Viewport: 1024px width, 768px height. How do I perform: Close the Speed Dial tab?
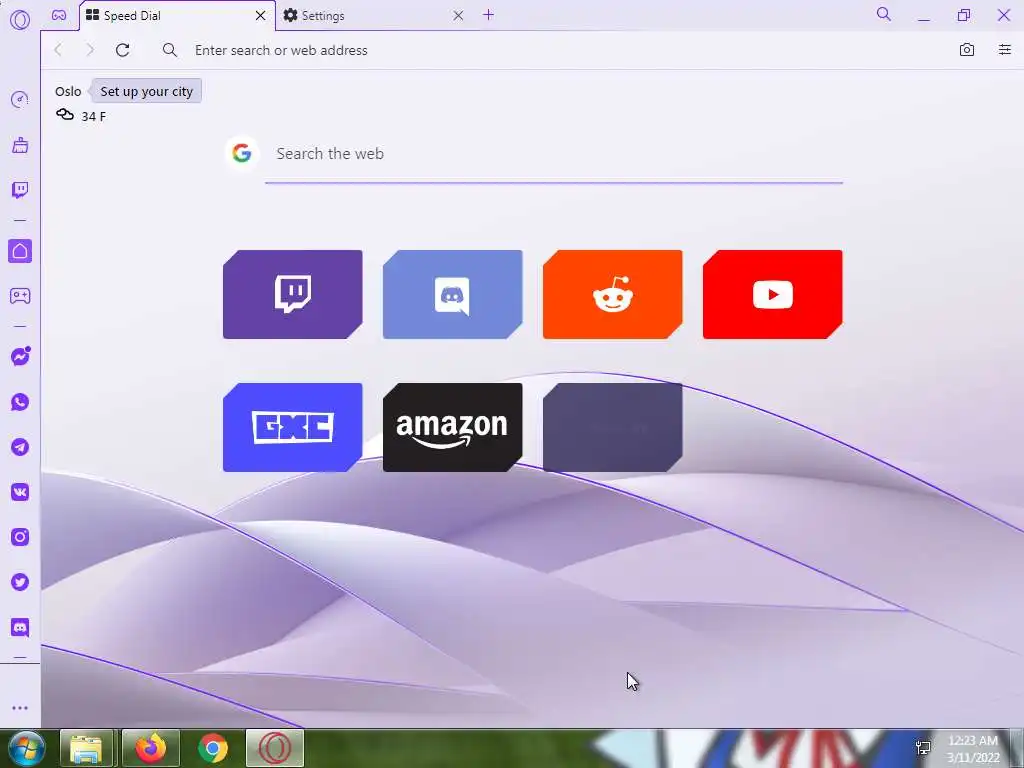pyautogui.click(x=261, y=16)
